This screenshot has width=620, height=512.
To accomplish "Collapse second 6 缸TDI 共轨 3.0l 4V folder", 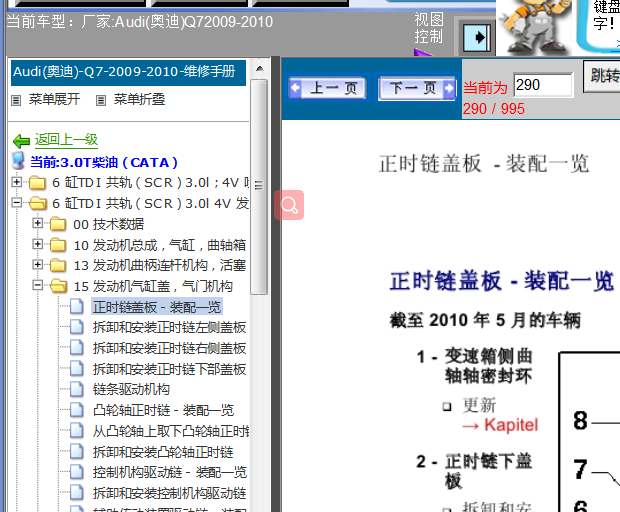I will click(x=17, y=202).
